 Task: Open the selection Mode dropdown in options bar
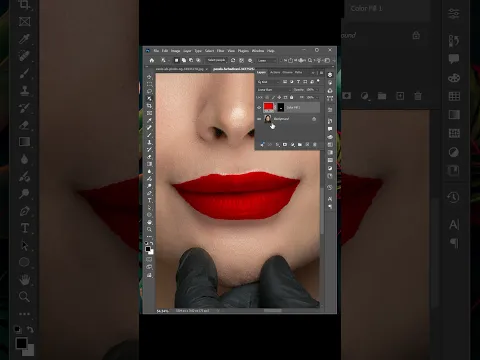click(x=267, y=60)
